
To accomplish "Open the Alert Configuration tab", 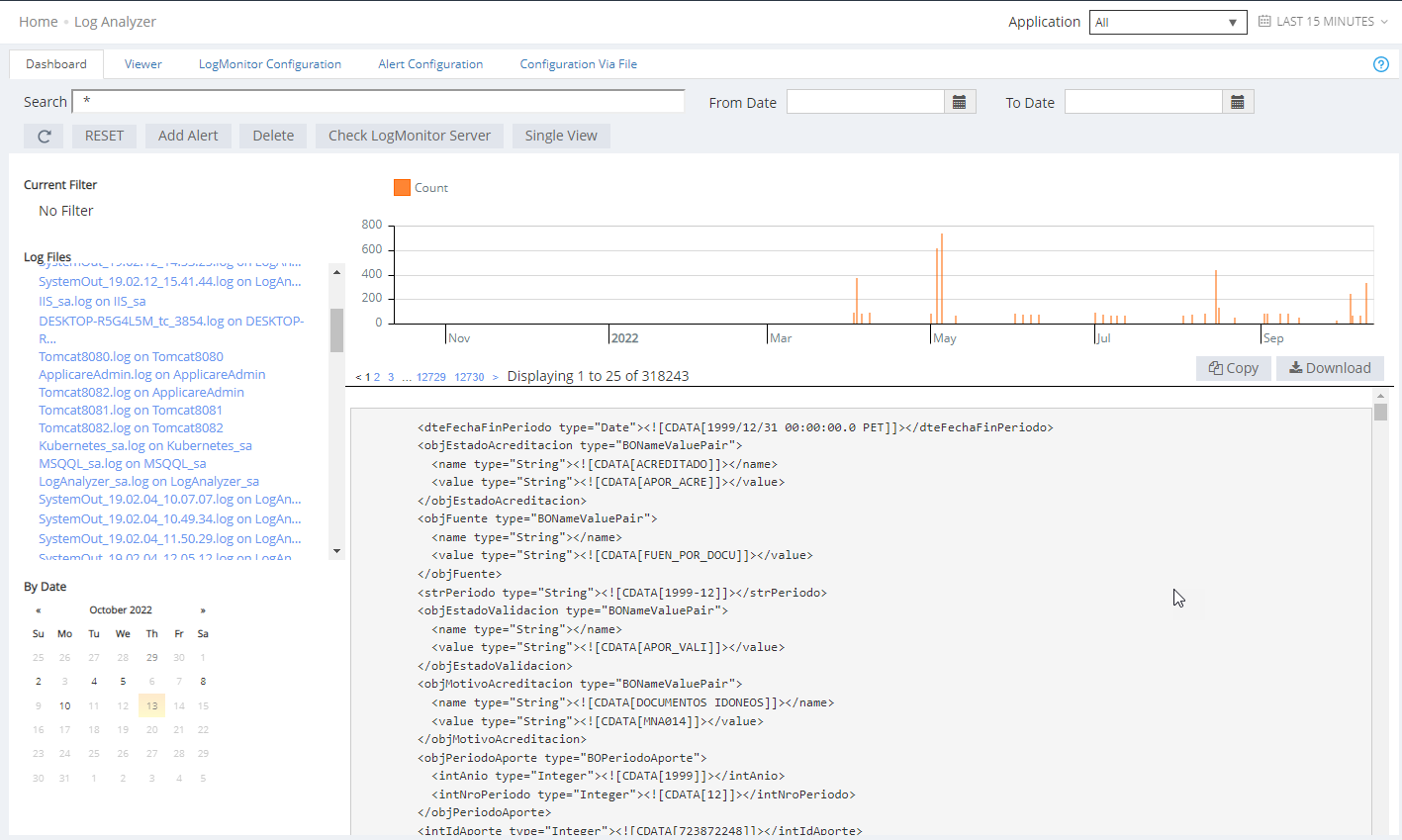I will tap(430, 64).
